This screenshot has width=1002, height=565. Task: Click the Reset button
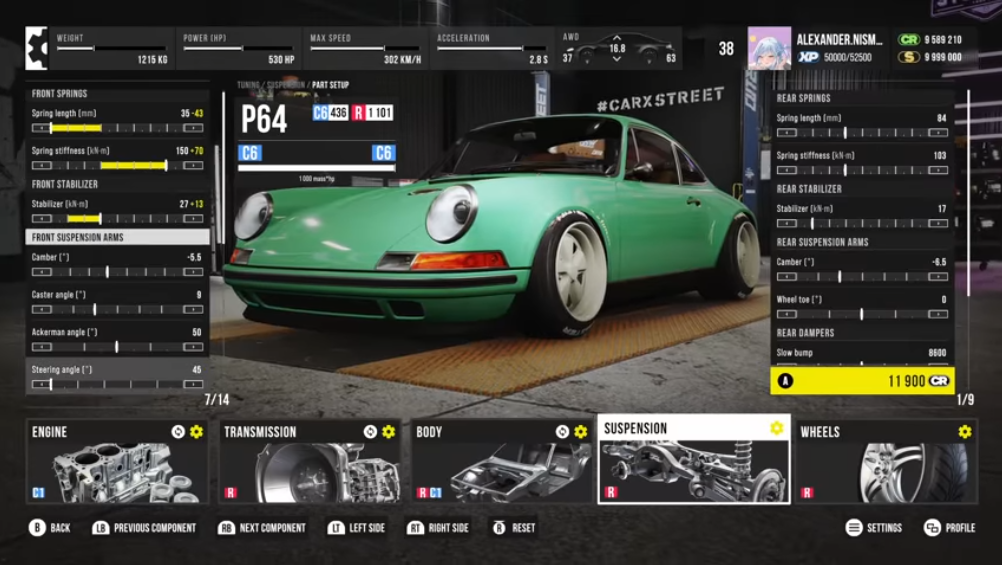pos(500,528)
